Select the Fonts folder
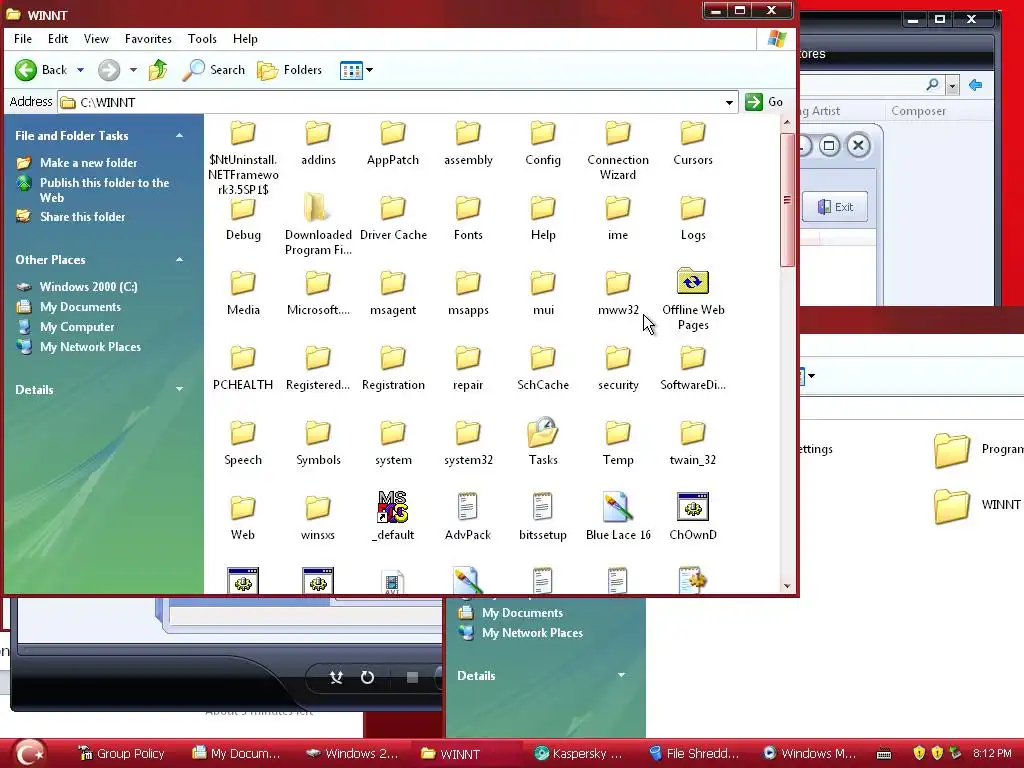1024x768 pixels. (x=468, y=218)
